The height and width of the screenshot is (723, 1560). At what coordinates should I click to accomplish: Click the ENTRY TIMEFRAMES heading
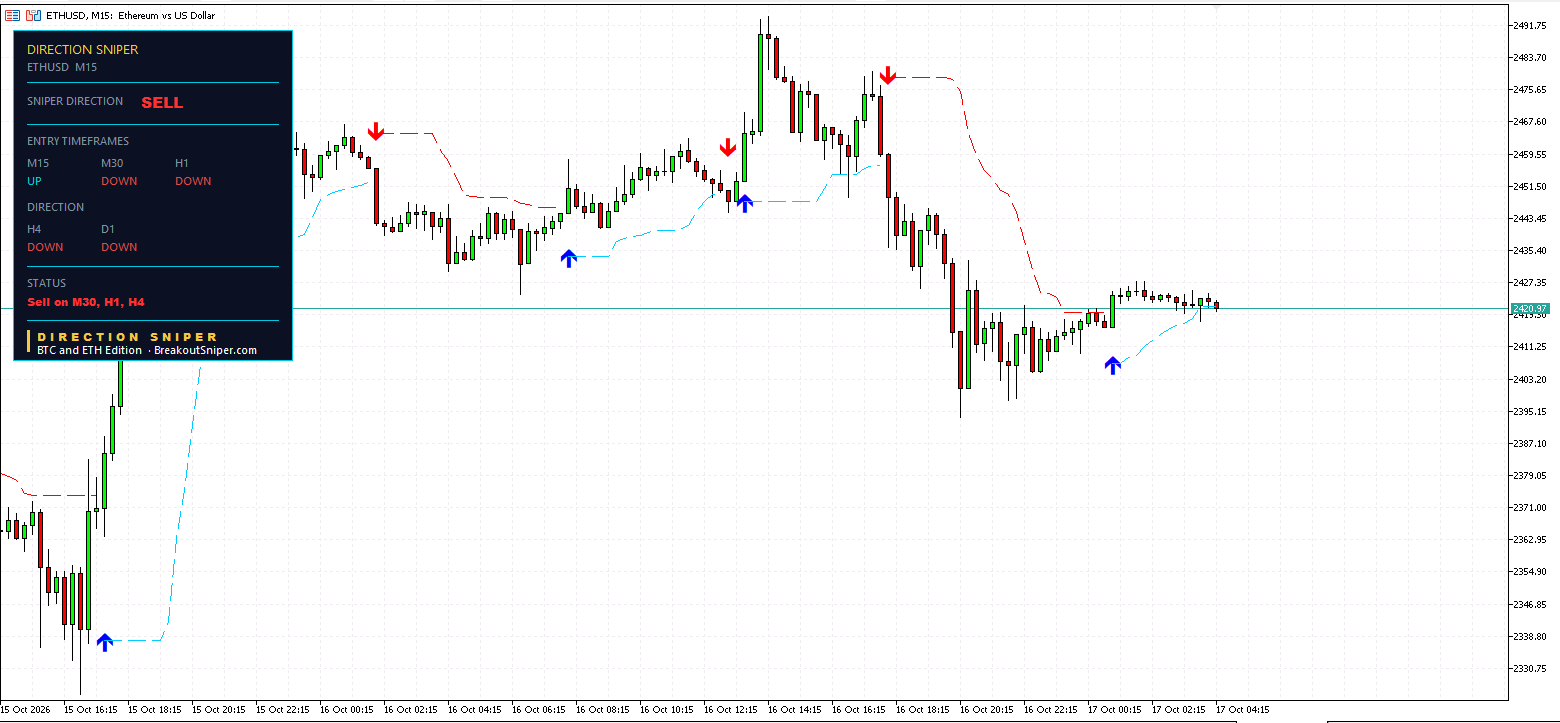78,141
